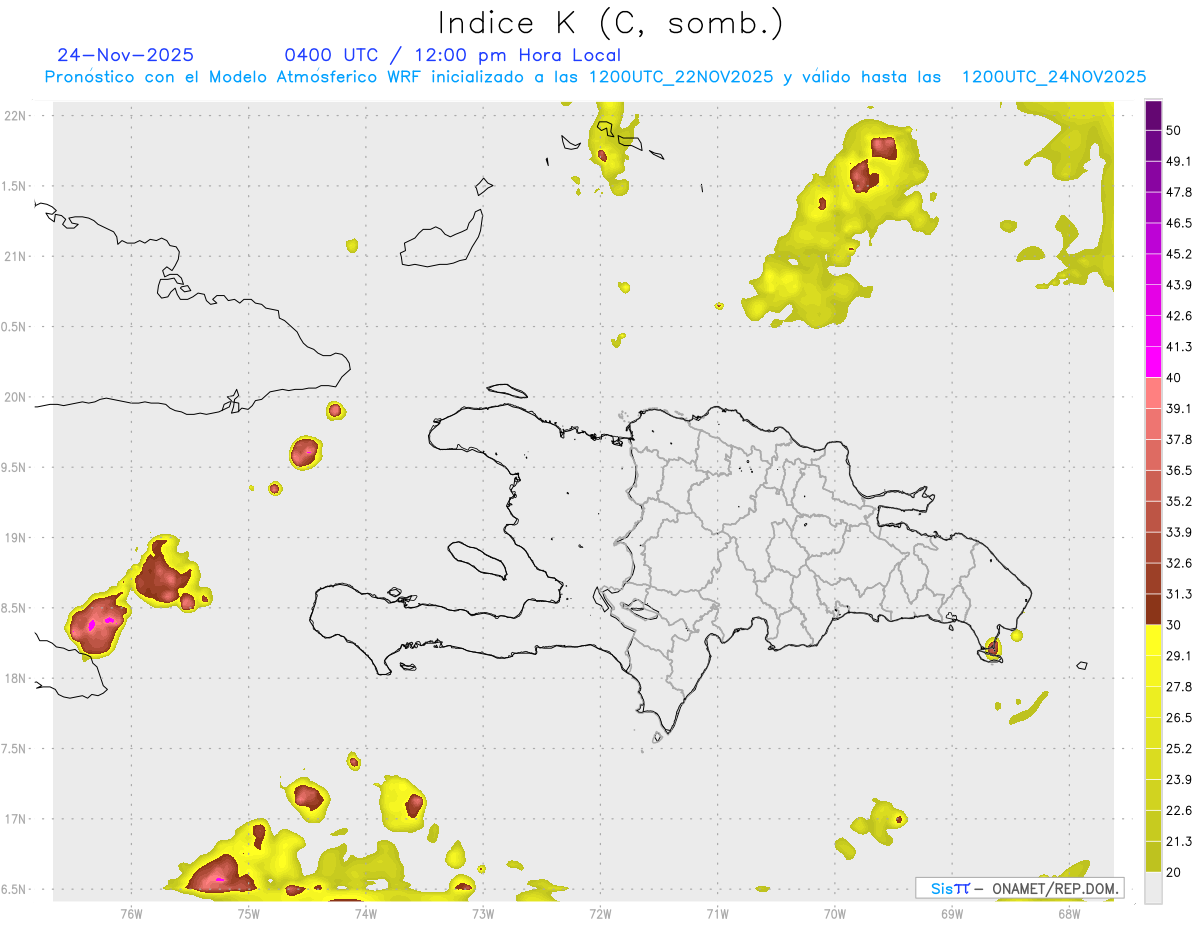The height and width of the screenshot is (927, 1200).
Task: Click the longitude label '72W'
Action: pyautogui.click(x=600, y=914)
